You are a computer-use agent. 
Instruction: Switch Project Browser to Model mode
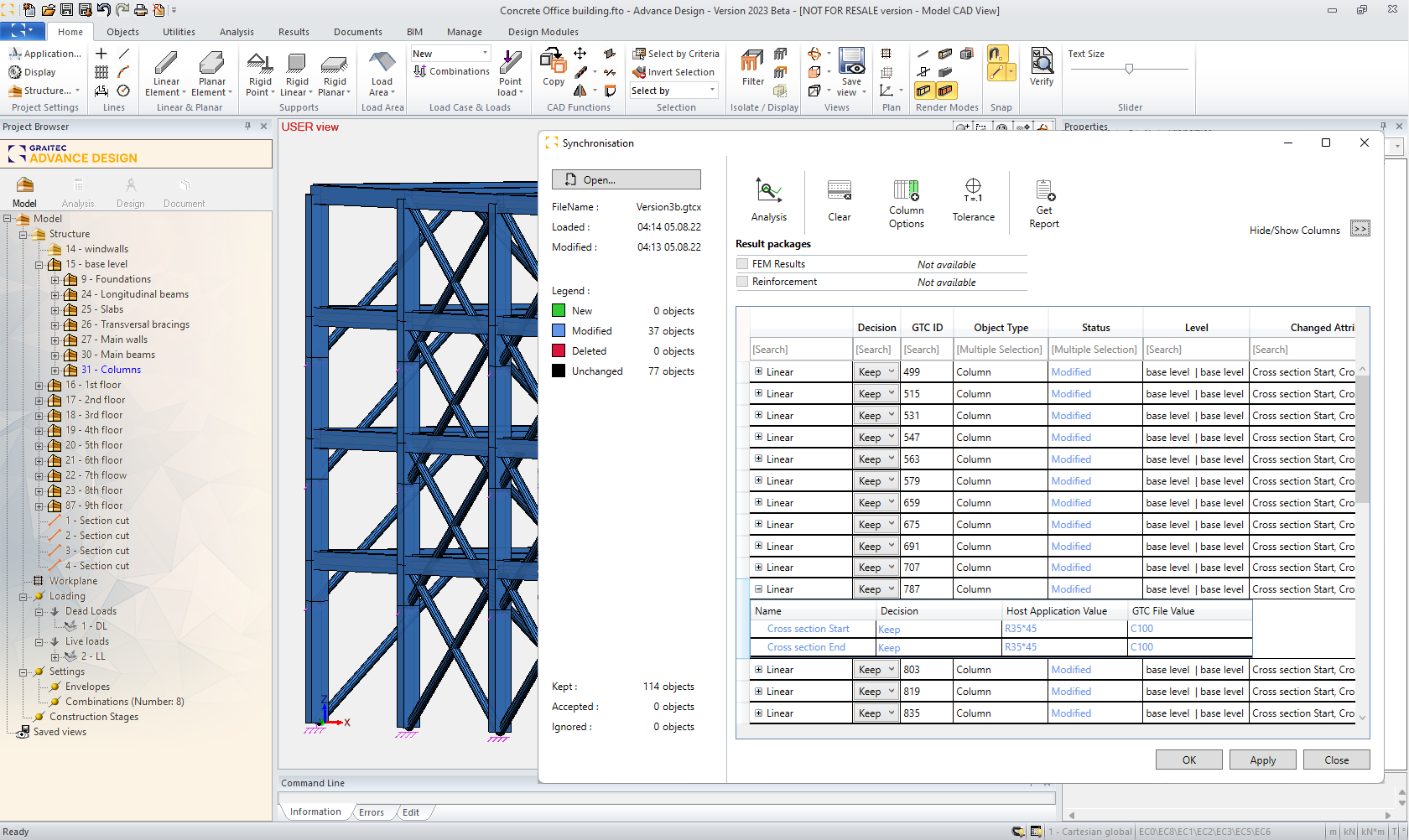point(24,192)
